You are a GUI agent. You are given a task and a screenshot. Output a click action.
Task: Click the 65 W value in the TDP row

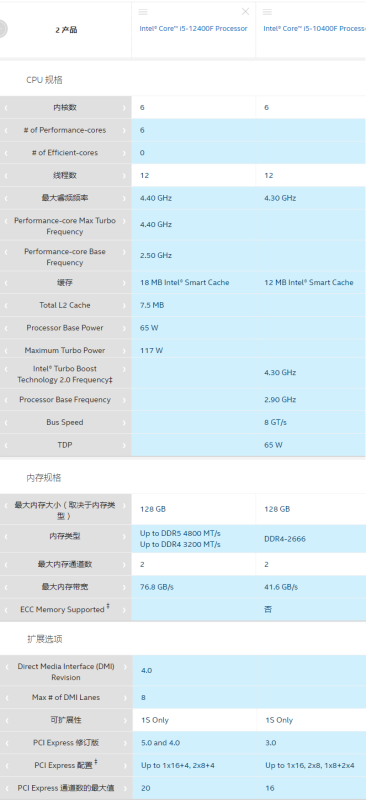tap(273, 445)
